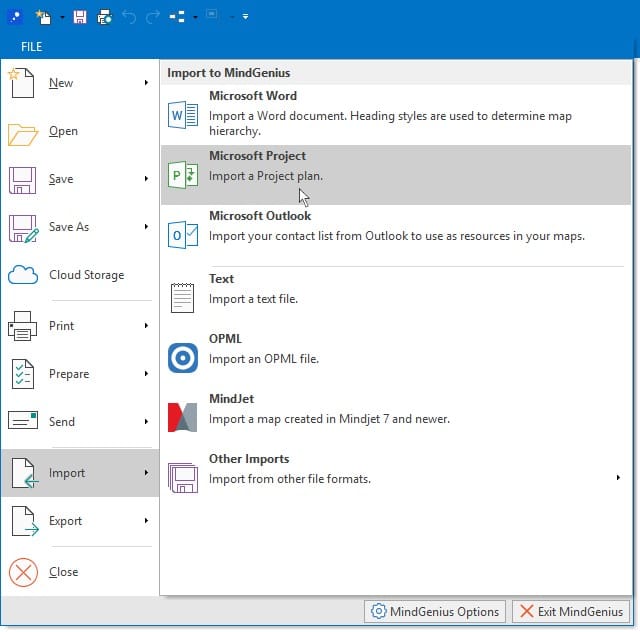Open the Customize Quick Access Toolbar arrow
This screenshot has height=632, width=640.
pyautogui.click(x=245, y=17)
